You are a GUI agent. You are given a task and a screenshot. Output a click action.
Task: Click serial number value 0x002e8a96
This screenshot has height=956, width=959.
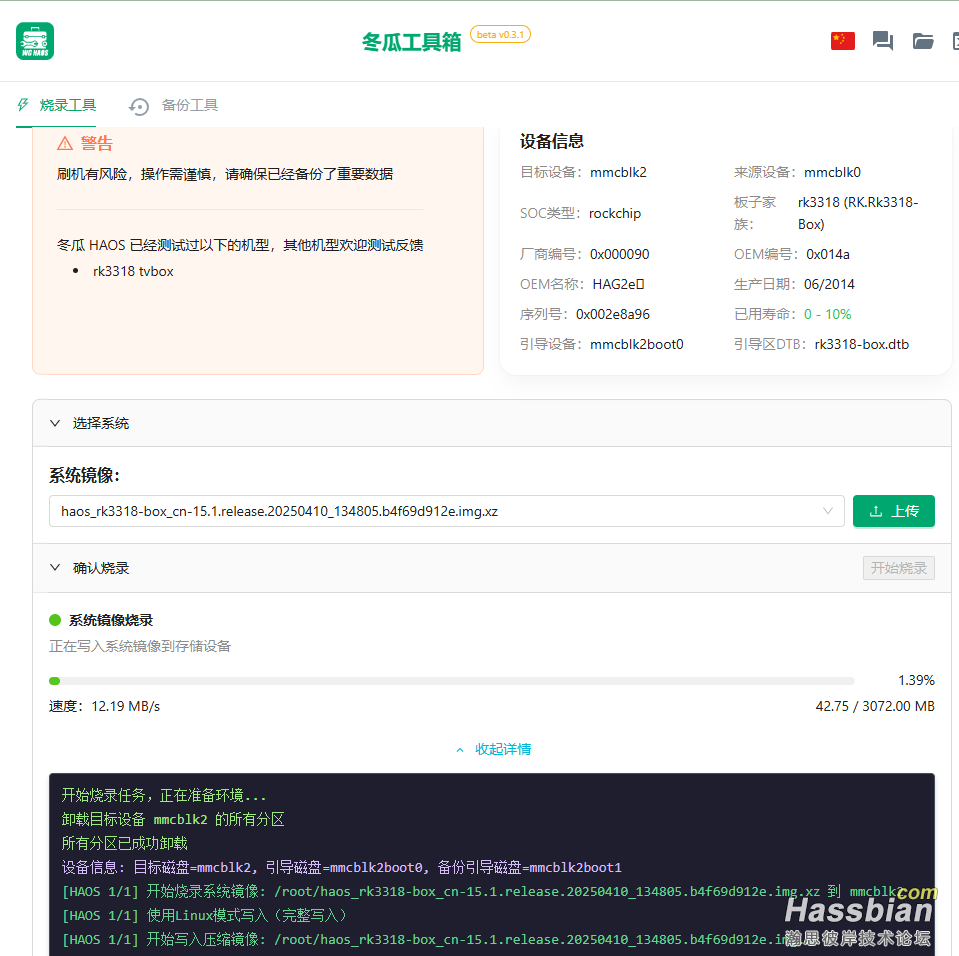pyautogui.click(x=612, y=314)
